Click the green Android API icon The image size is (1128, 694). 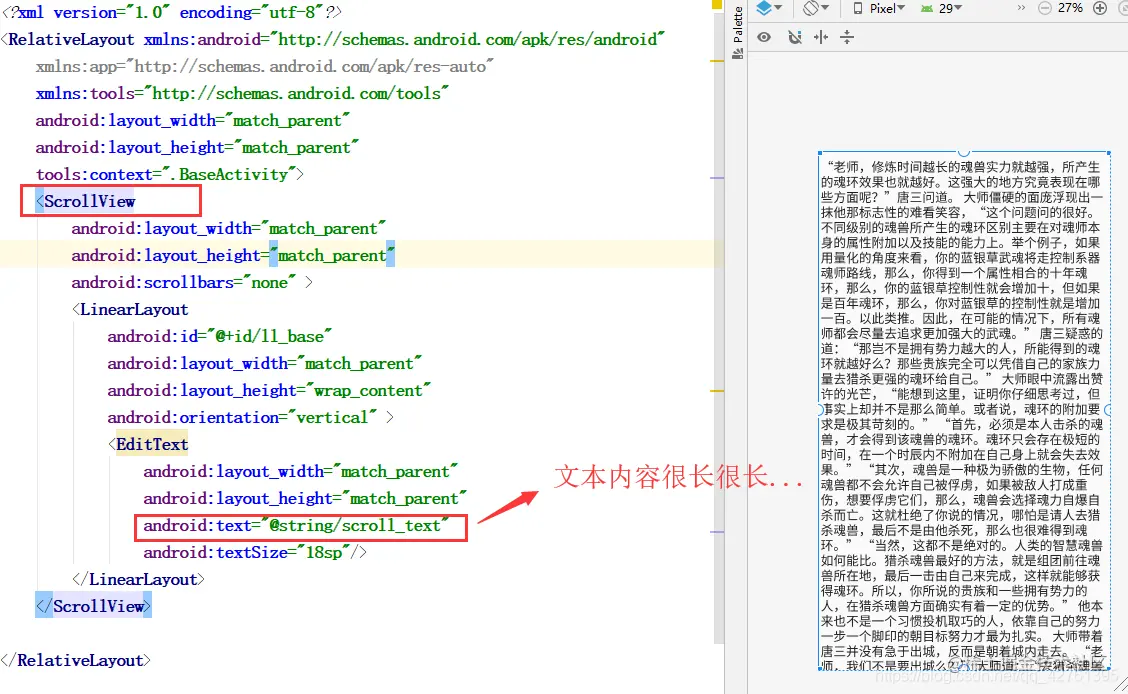click(927, 8)
